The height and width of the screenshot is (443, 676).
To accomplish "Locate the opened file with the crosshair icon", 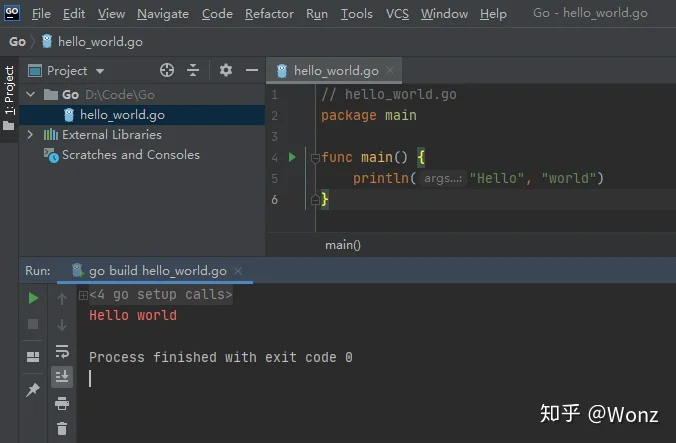I will [x=167, y=70].
